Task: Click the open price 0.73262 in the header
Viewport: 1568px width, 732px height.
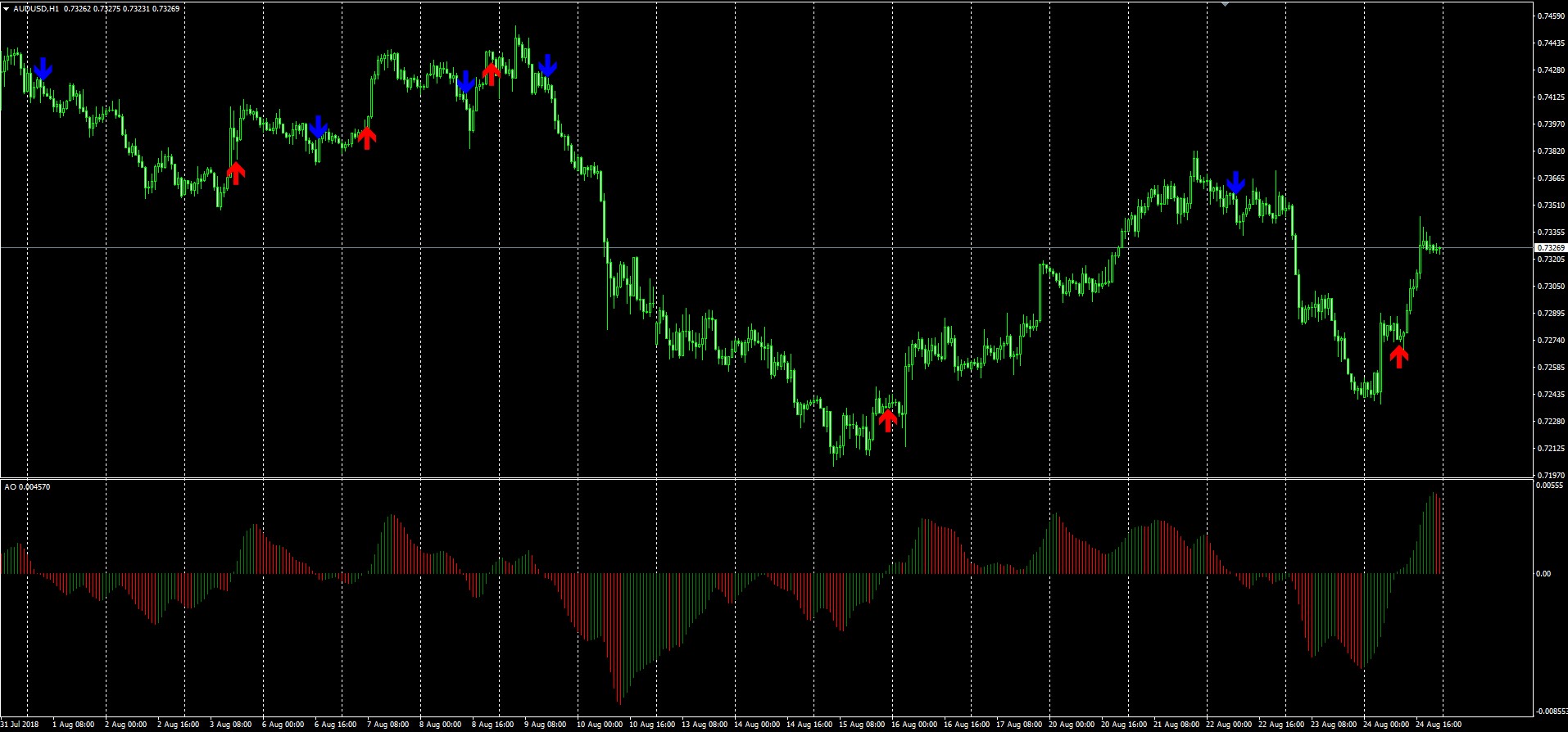Action: tap(78, 8)
